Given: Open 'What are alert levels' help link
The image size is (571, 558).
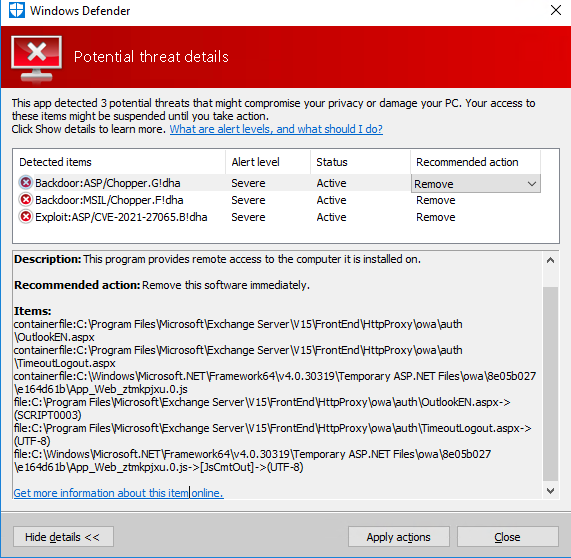Looking at the screenshot, I should click(276, 129).
